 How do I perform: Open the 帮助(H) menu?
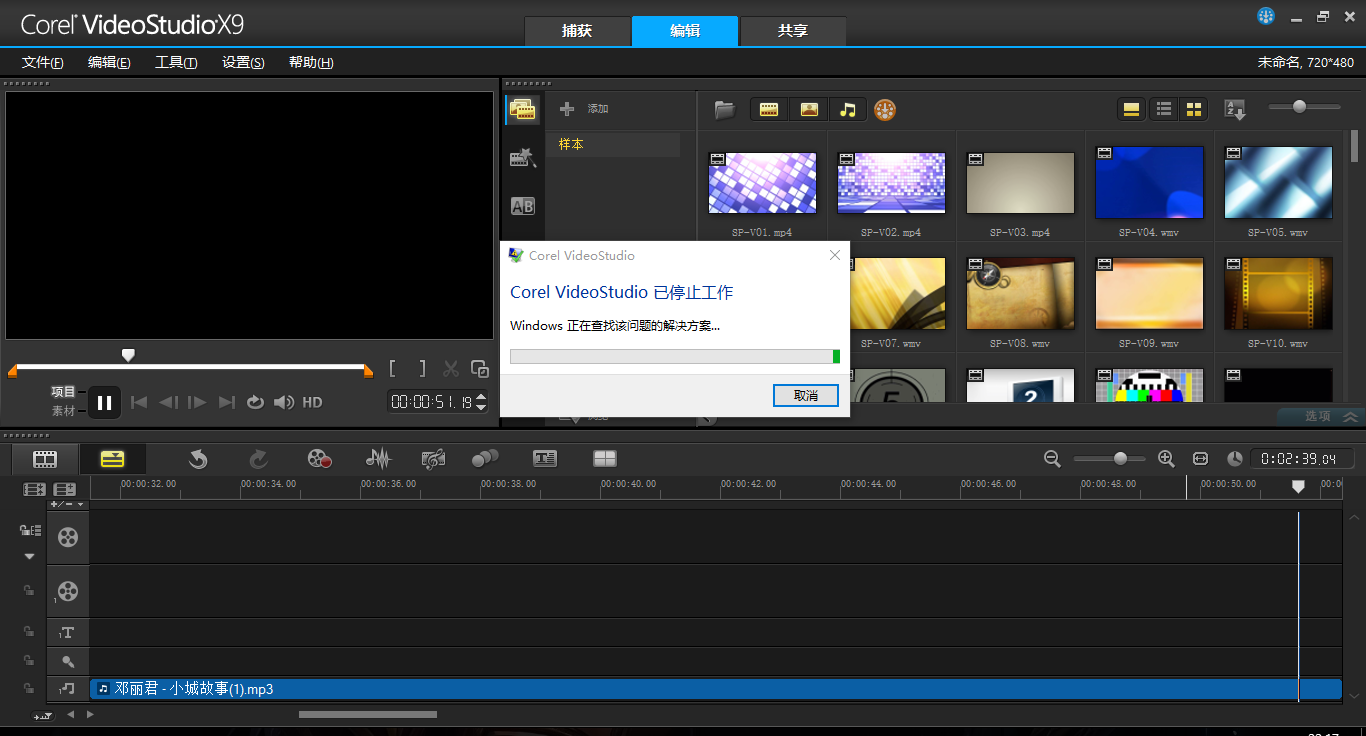(311, 62)
